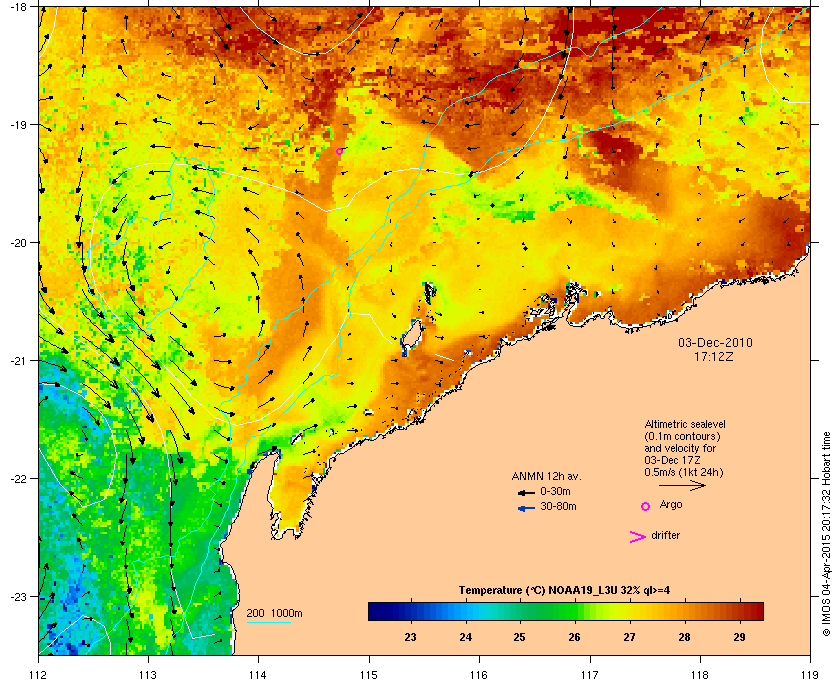Image resolution: width=840 pixels, height=680 pixels.
Task: Click the longitude axis label 117
Action: pyautogui.click(x=589, y=675)
